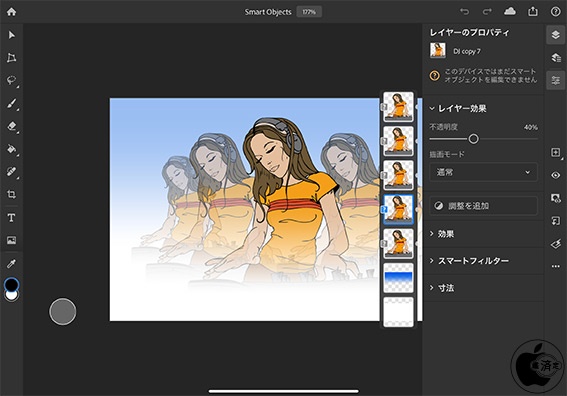Redo the last action

pos(487,12)
